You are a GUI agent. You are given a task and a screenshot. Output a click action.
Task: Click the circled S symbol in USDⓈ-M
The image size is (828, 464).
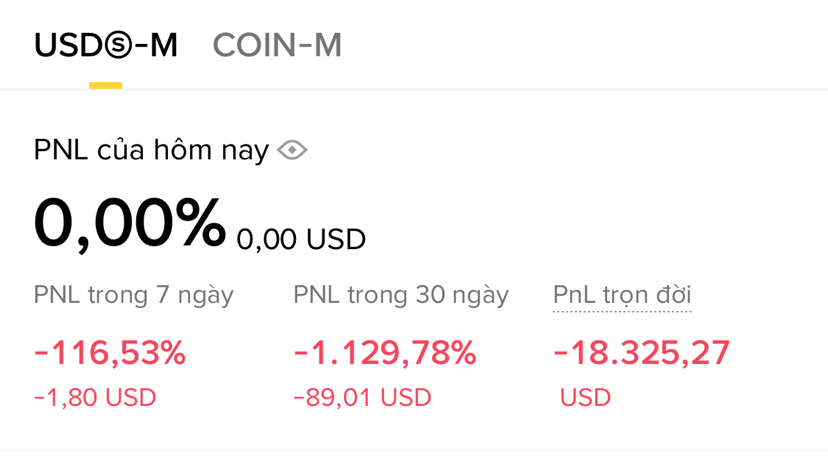(x=117, y=46)
